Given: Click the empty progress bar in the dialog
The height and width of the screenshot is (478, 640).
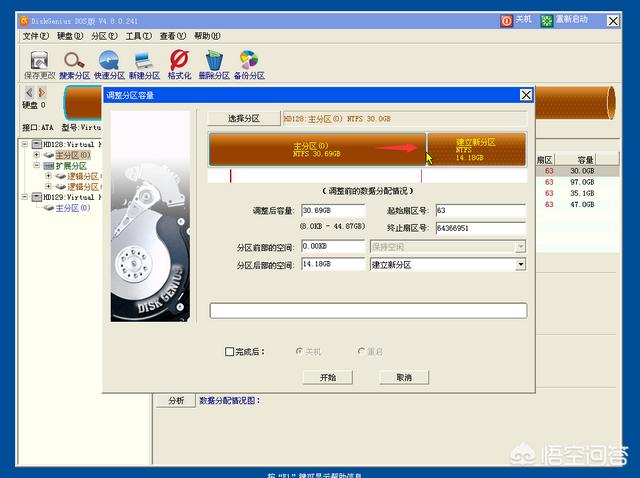Looking at the screenshot, I should (x=368, y=311).
